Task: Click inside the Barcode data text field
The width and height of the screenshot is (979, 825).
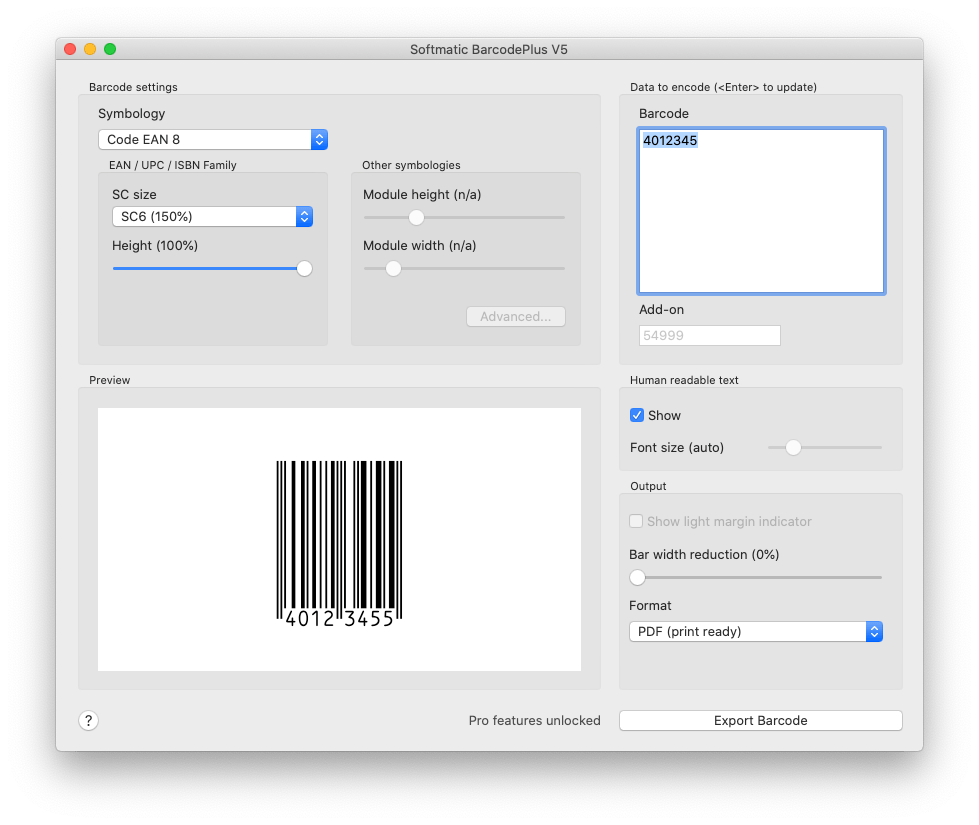Action: (760, 210)
